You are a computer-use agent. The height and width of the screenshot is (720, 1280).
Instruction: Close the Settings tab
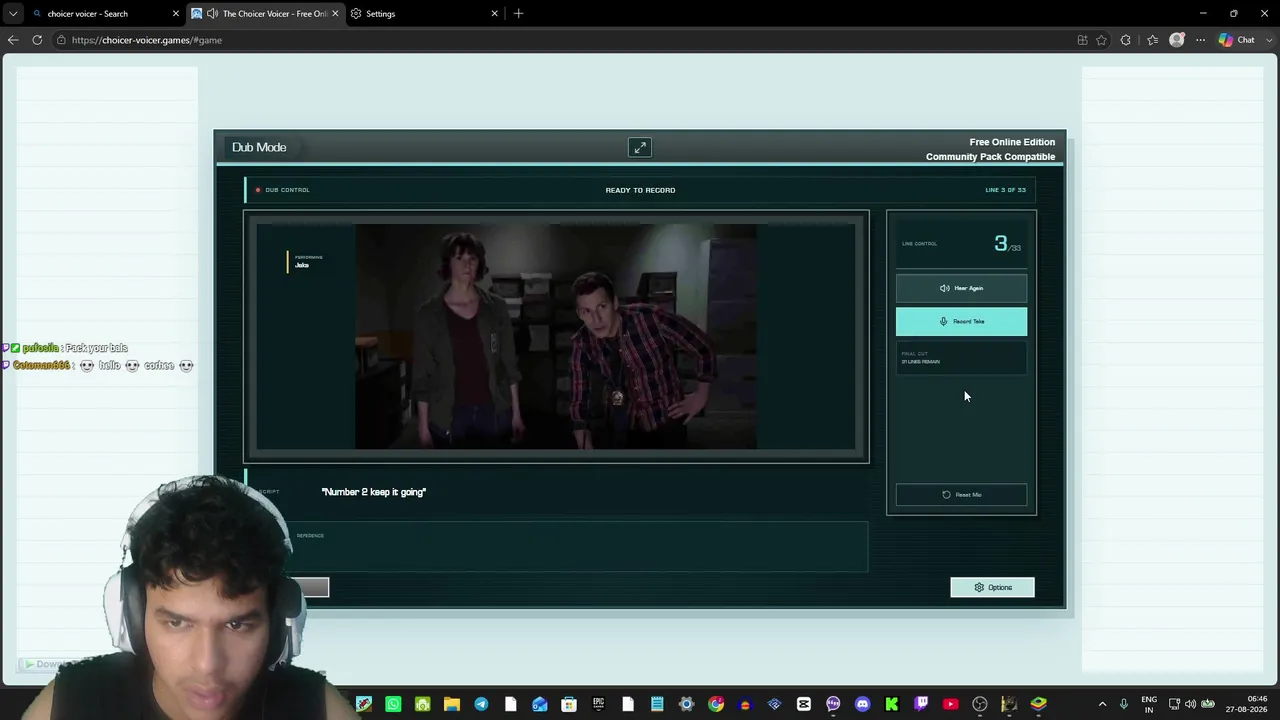tap(494, 14)
